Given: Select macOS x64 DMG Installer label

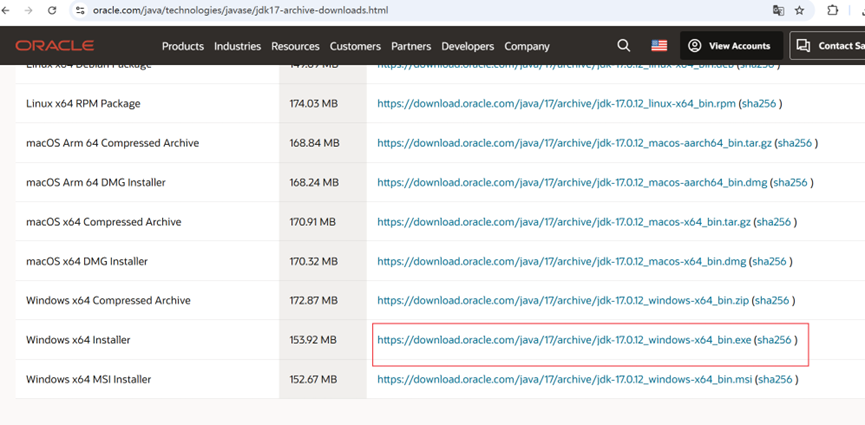Looking at the screenshot, I should pyautogui.click(x=87, y=261).
